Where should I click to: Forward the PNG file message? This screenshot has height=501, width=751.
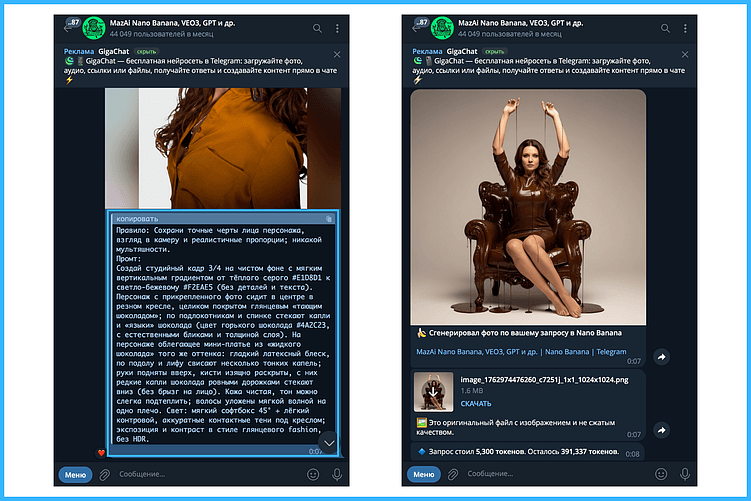coord(661,430)
